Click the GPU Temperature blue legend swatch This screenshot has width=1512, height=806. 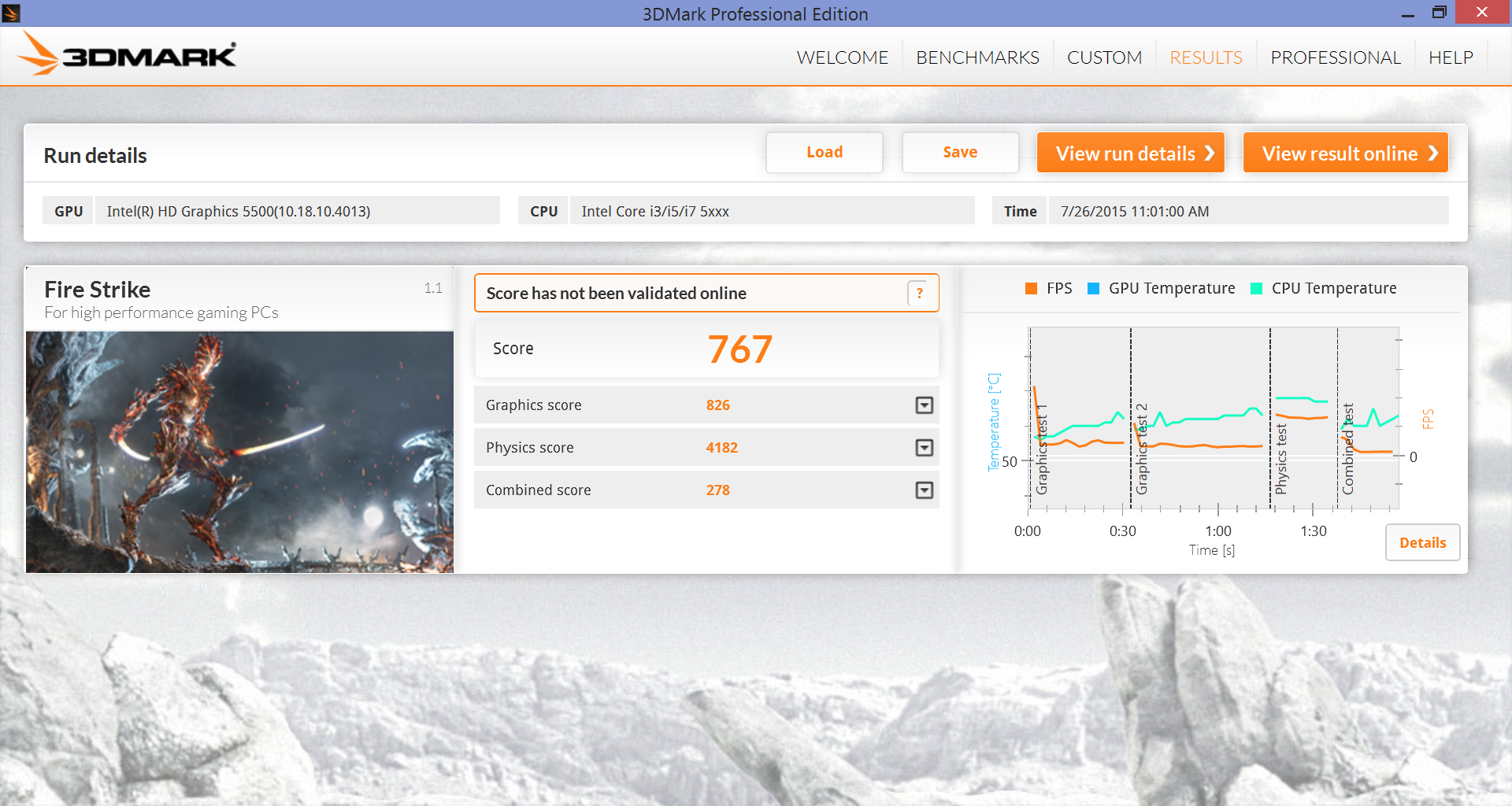click(1093, 288)
